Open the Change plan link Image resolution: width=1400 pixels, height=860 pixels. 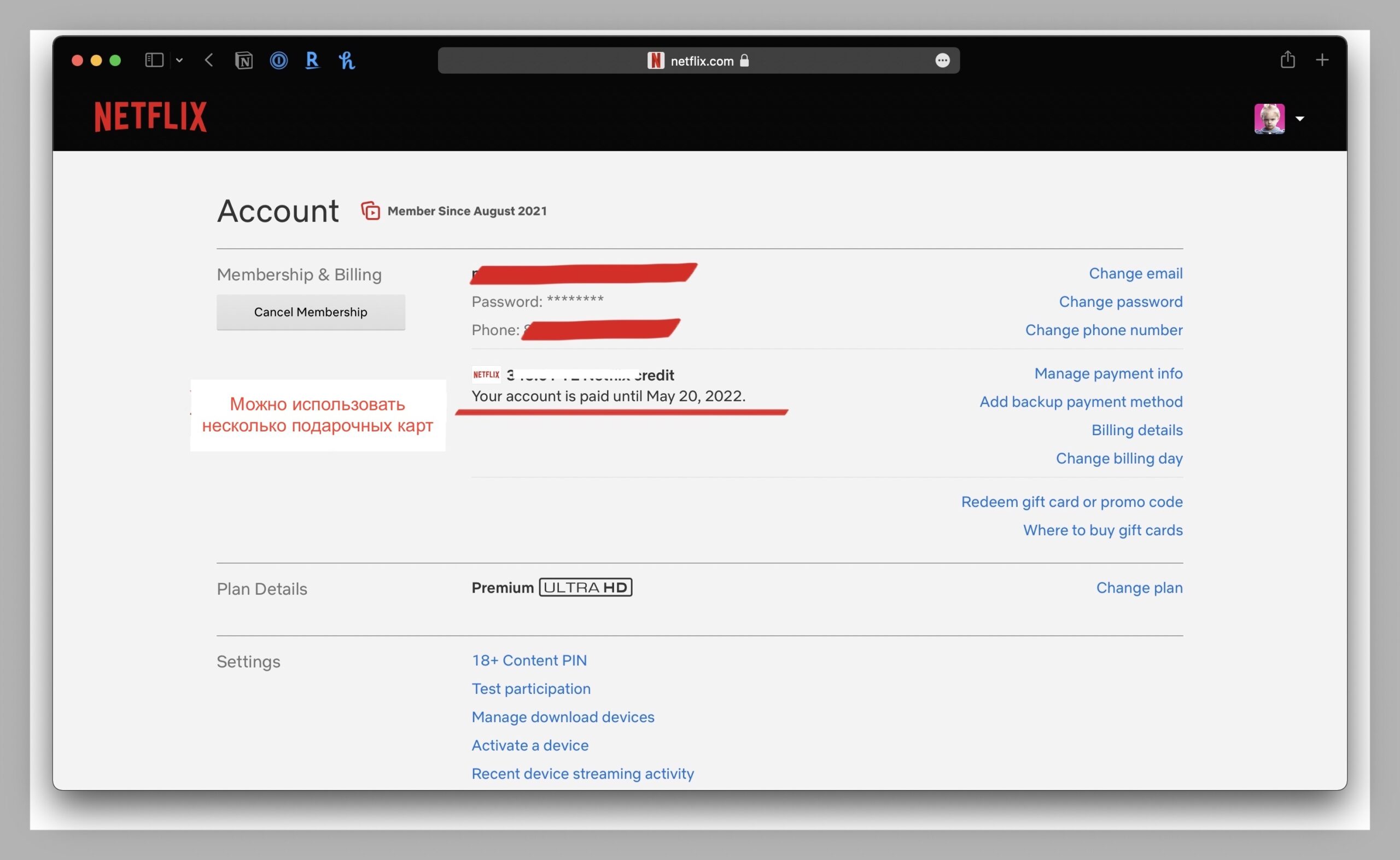[x=1139, y=588]
